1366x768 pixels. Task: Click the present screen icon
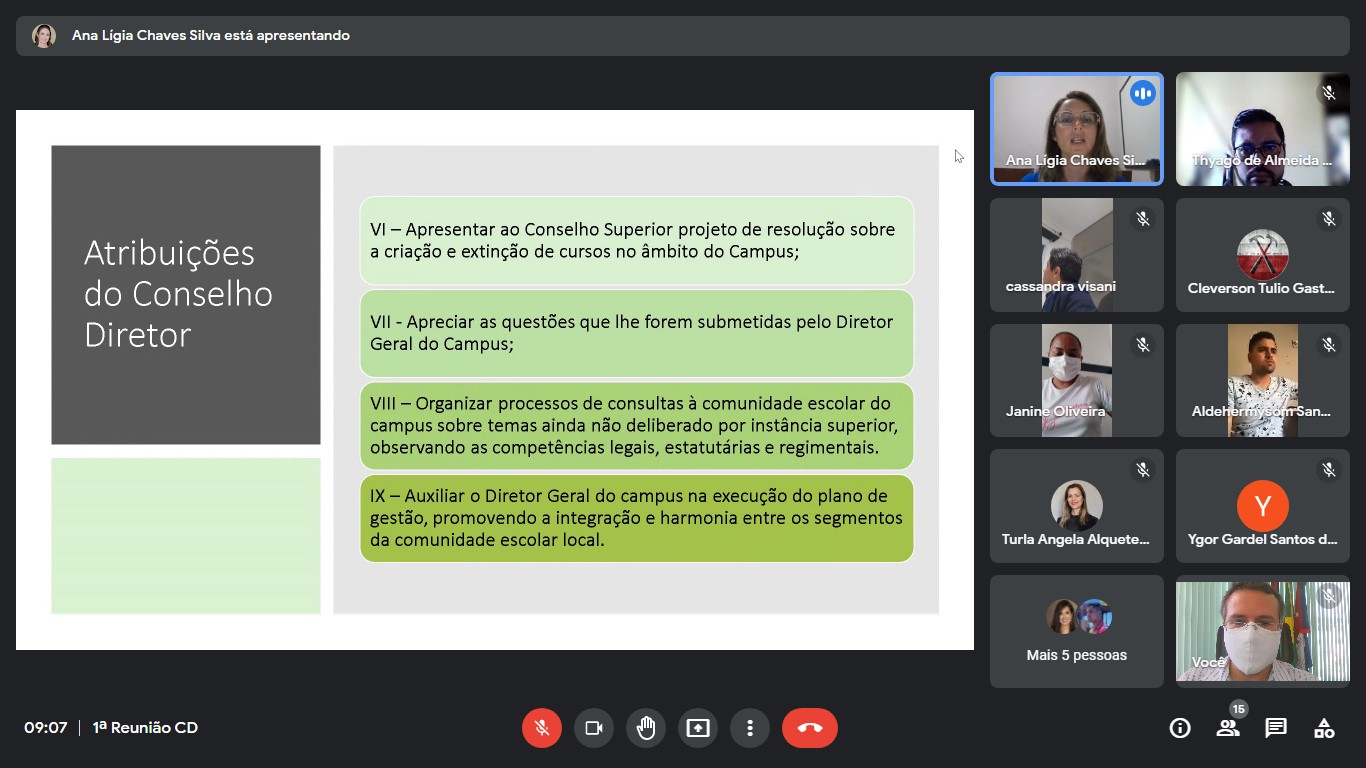[x=698, y=728]
